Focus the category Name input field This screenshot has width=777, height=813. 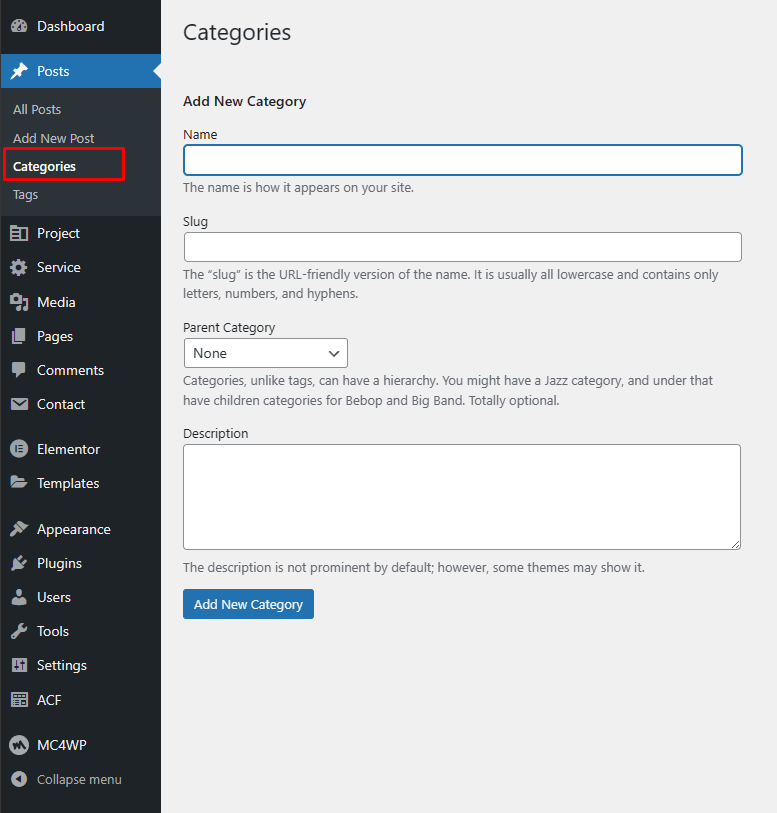pos(462,160)
